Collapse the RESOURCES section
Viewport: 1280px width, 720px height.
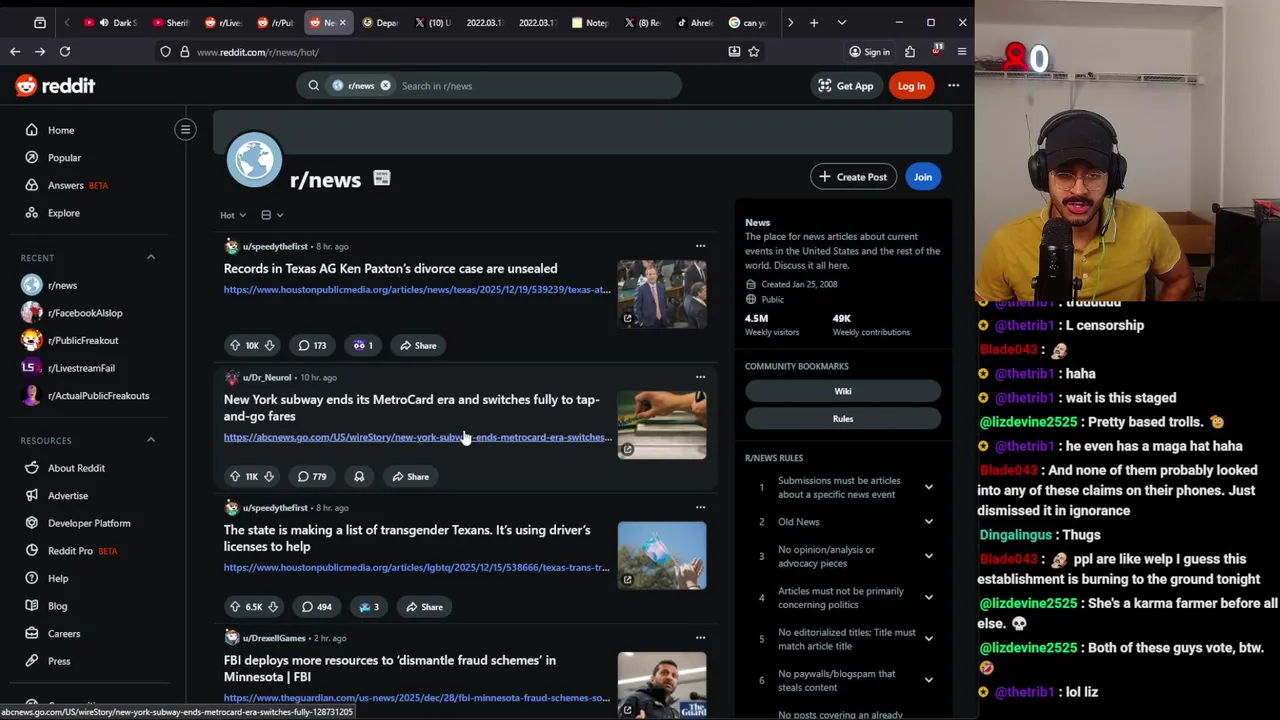pyautogui.click(x=151, y=440)
